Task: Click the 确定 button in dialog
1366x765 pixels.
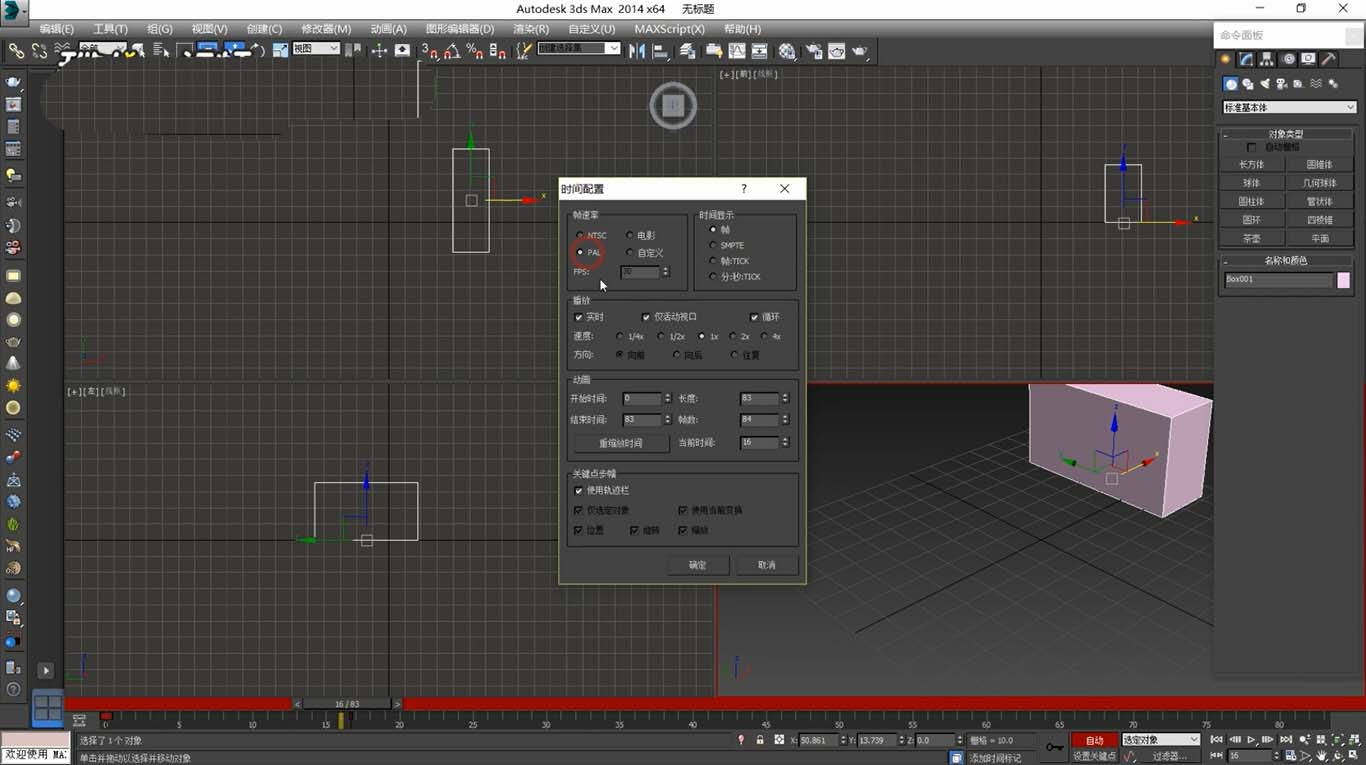Action: pyautogui.click(x=697, y=565)
